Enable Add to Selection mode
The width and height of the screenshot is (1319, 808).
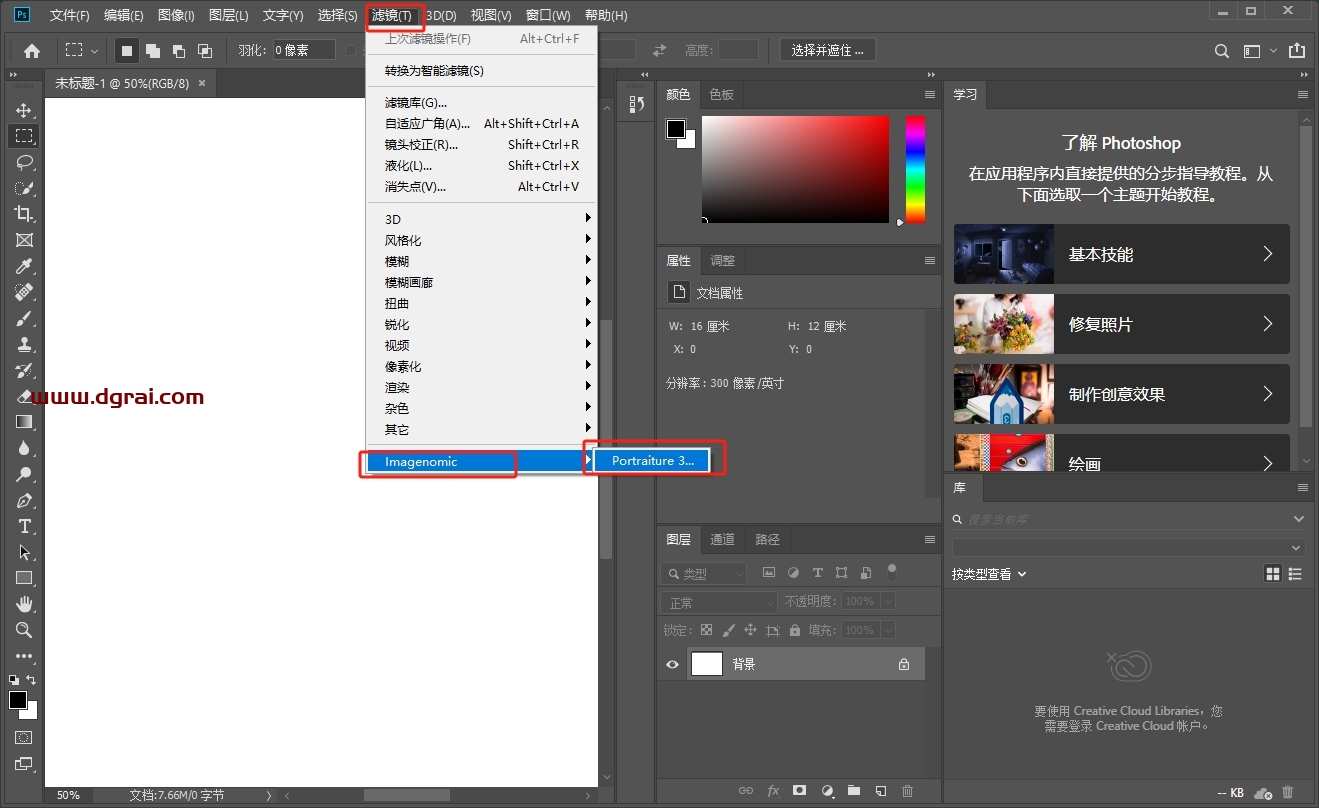[153, 50]
